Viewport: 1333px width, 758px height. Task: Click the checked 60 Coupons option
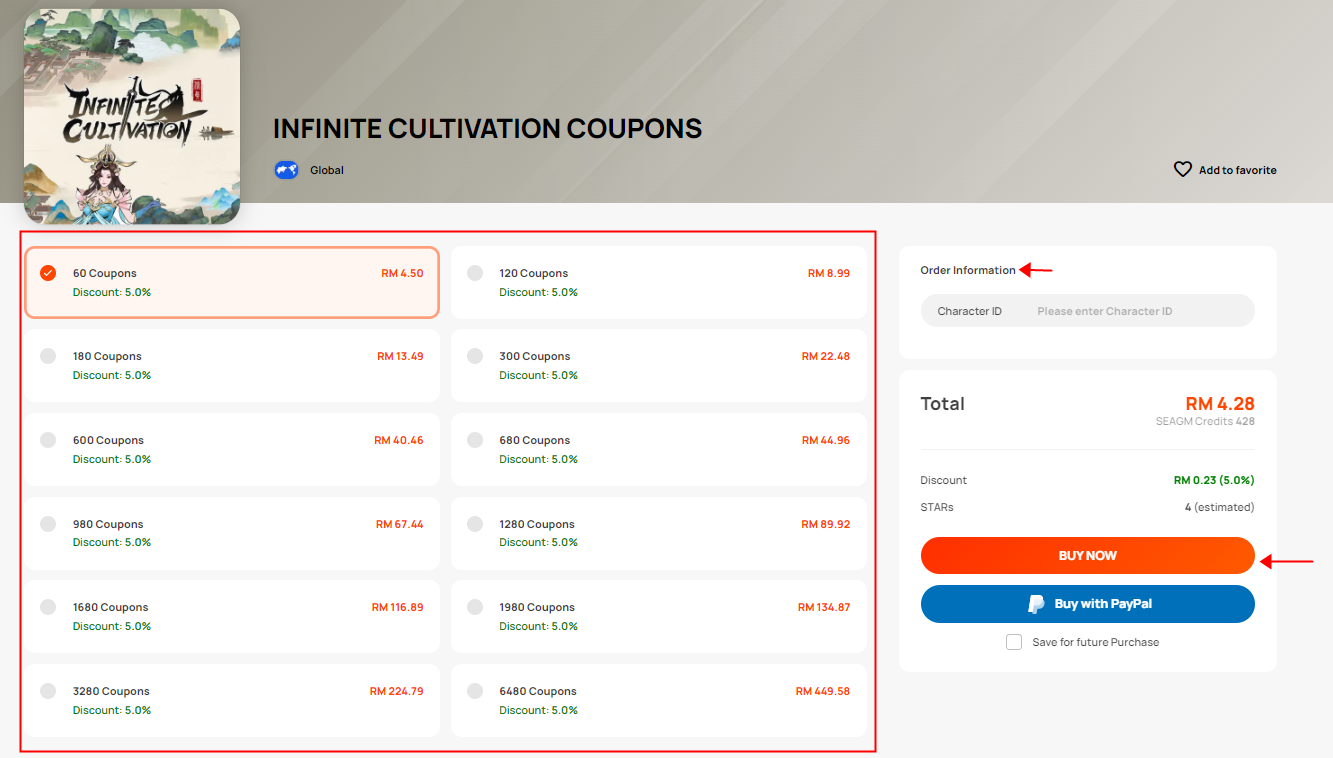click(232, 283)
